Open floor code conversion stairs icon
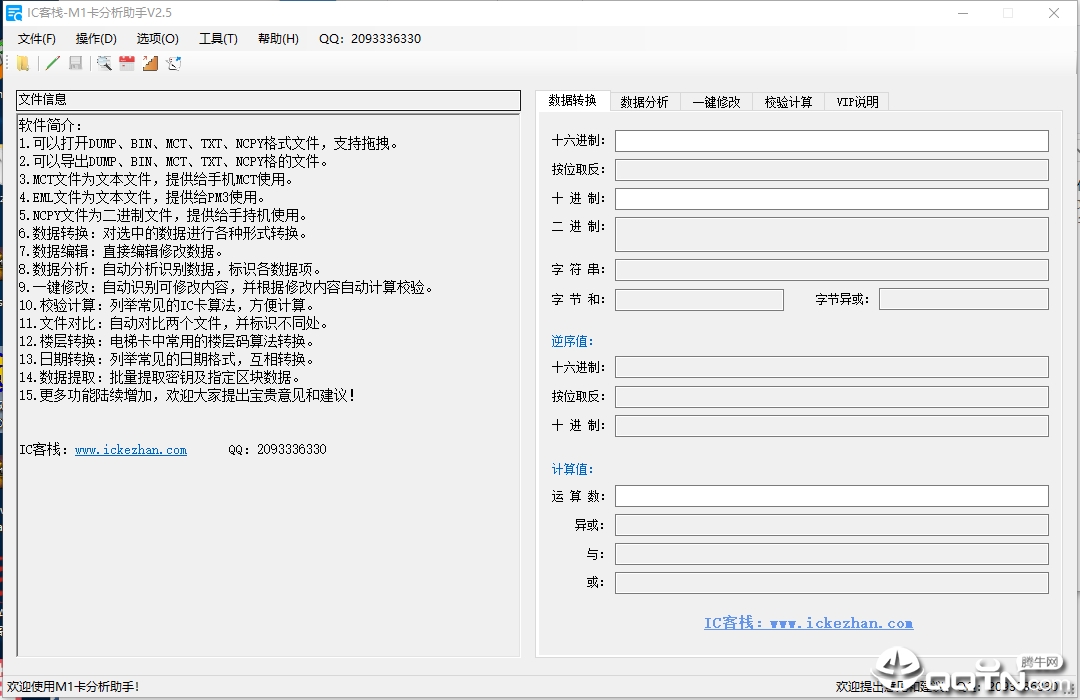Image resolution: width=1080 pixels, height=700 pixels. tap(148, 63)
